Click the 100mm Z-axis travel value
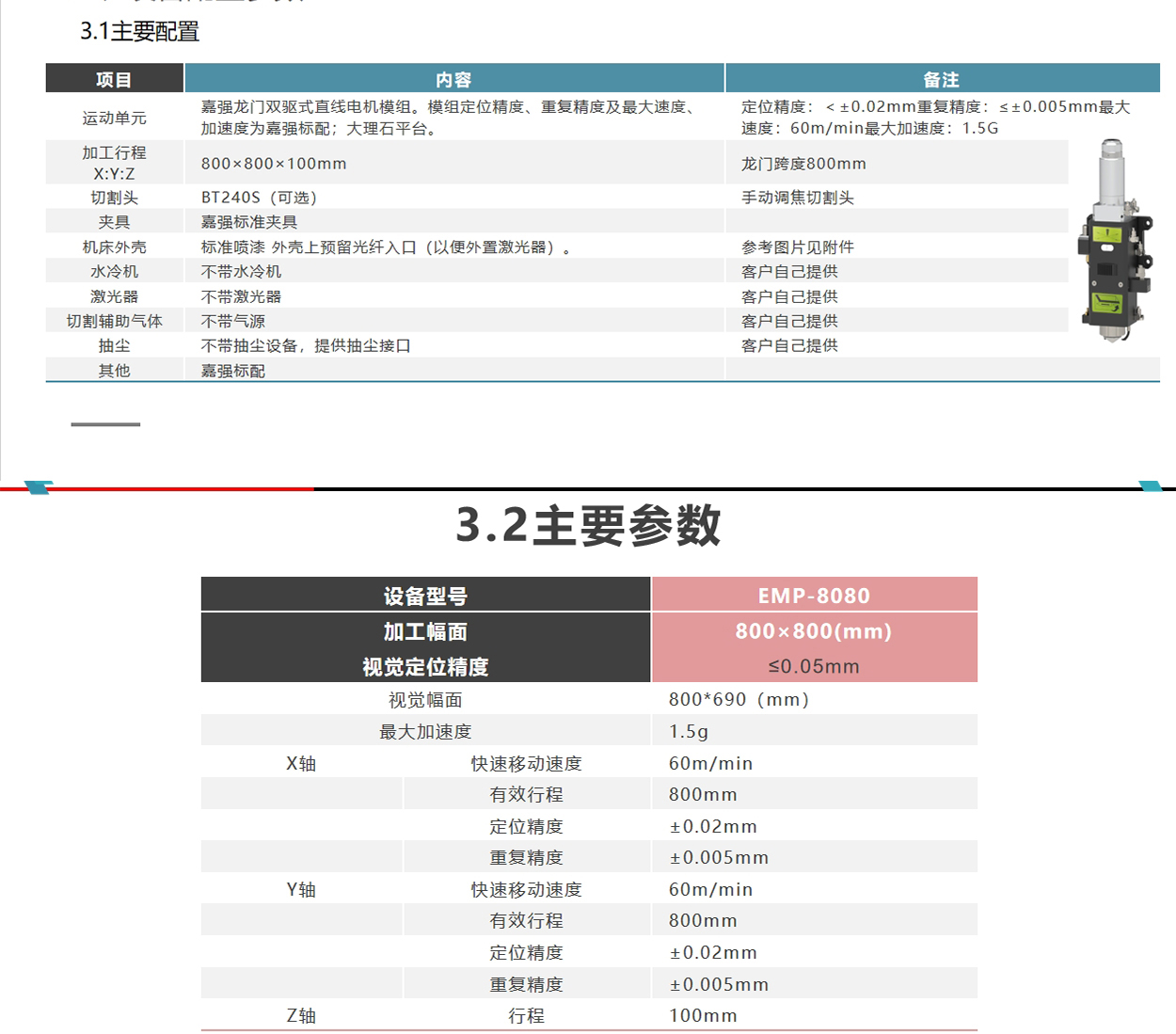Viewport: 1176px width, 1034px height. coord(703,1016)
